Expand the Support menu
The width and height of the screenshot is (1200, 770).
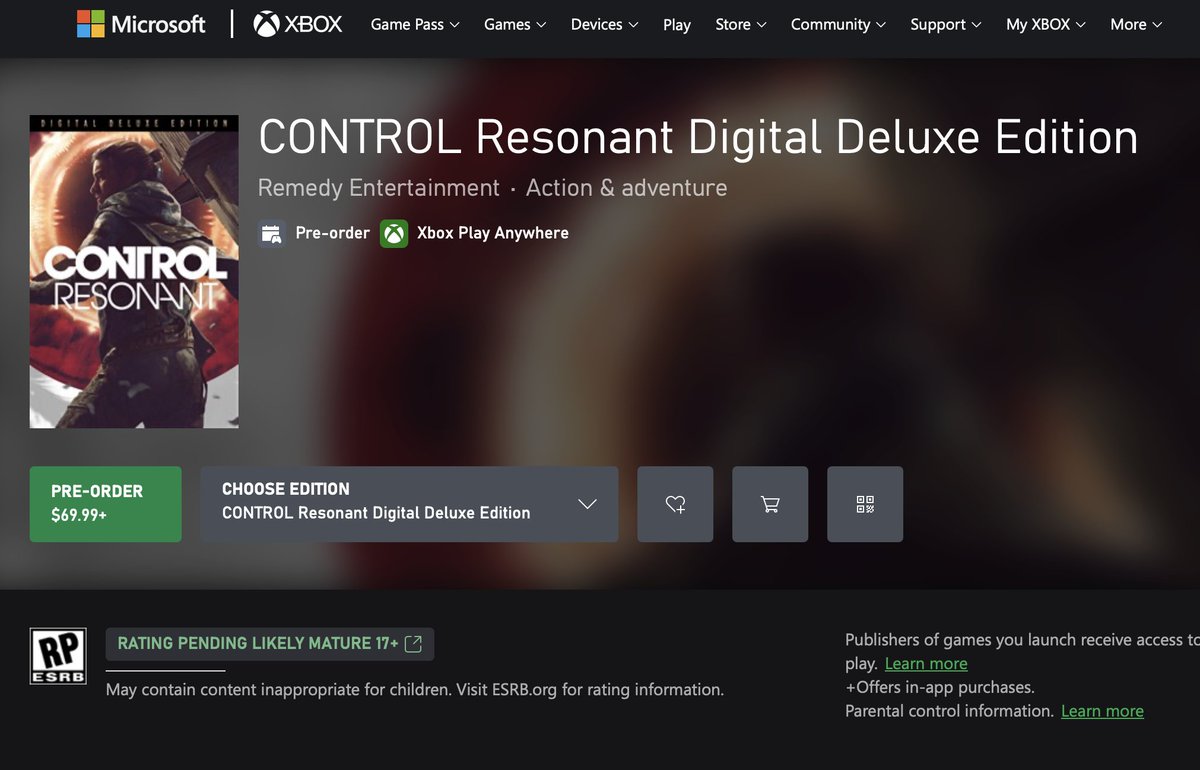[946, 24]
